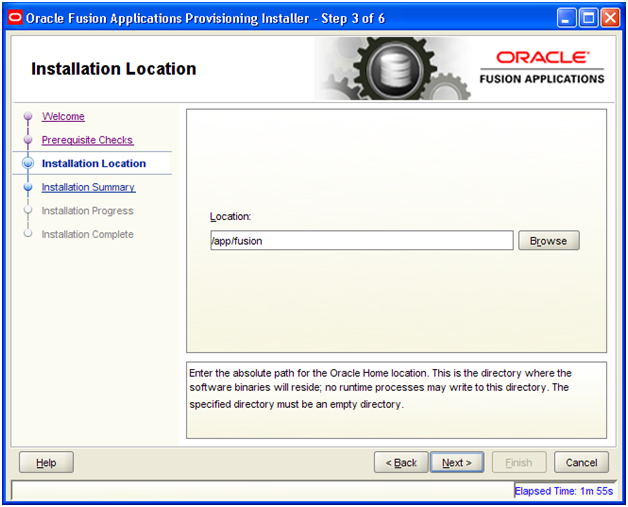Click the Elapsed Time status text
Screen dimensions: 628x507
click(x=564, y=491)
